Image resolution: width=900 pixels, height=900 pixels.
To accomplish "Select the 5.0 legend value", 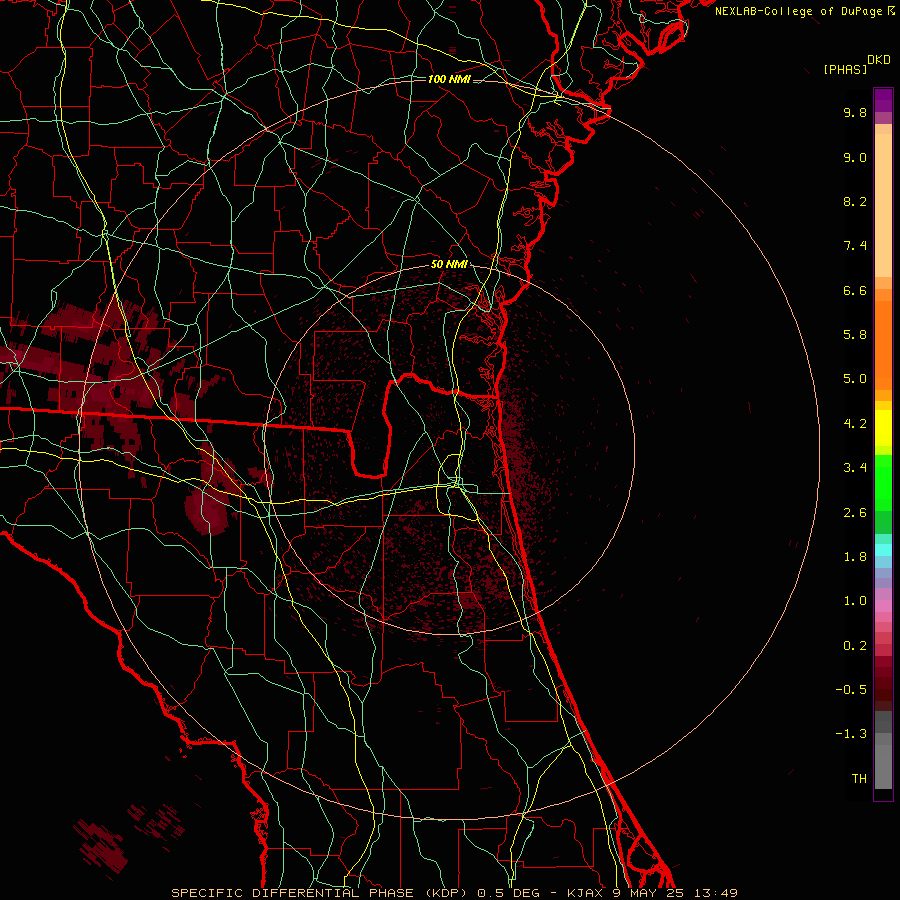I will 855,379.
